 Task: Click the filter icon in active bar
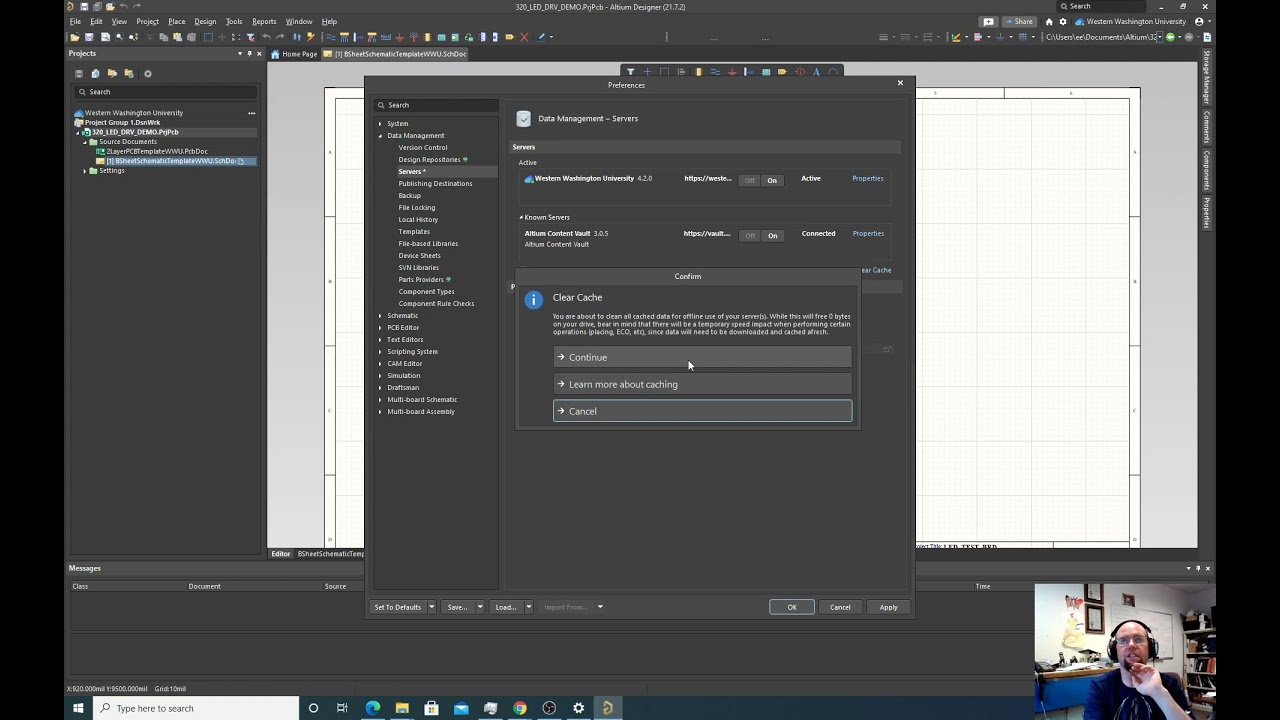point(630,72)
